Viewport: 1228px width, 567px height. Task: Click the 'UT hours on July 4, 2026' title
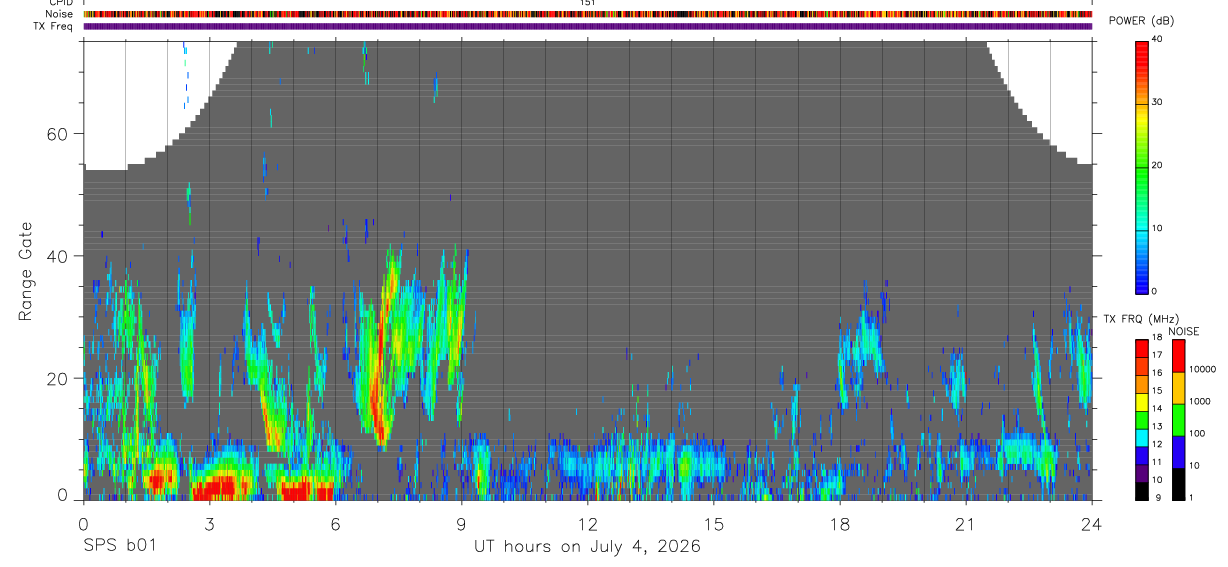[x=587, y=546]
